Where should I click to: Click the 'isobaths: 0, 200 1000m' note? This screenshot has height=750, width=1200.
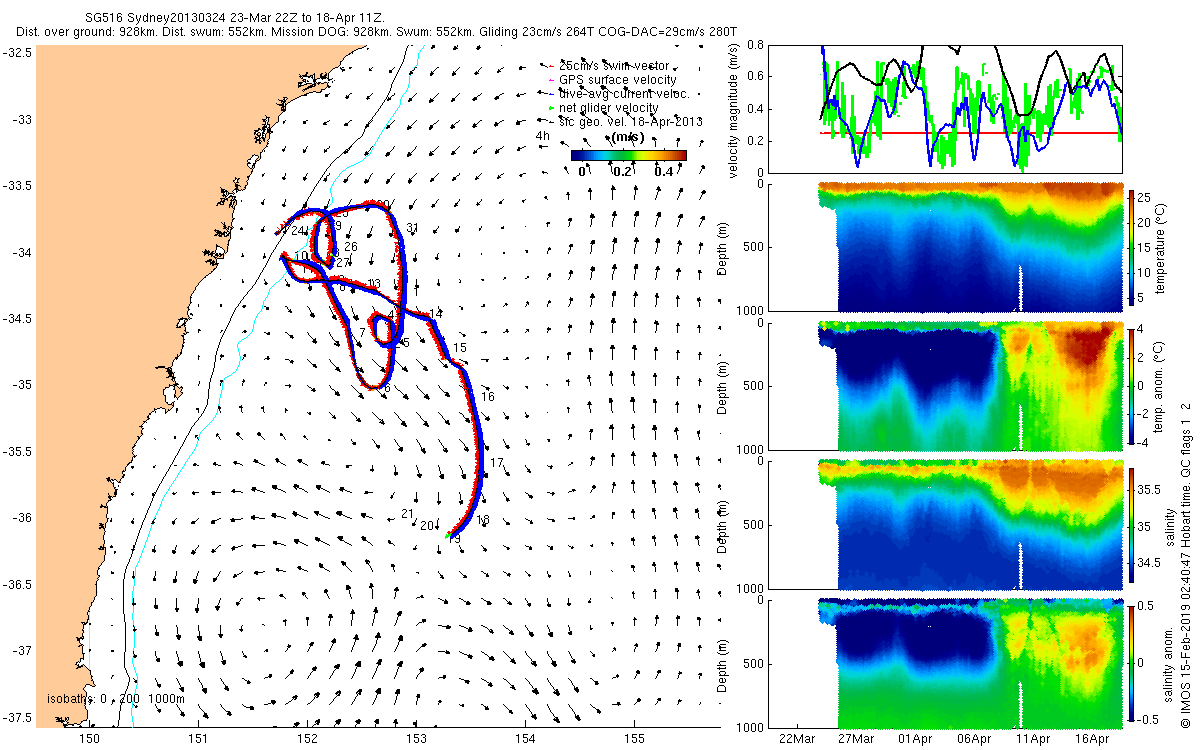tap(116, 698)
